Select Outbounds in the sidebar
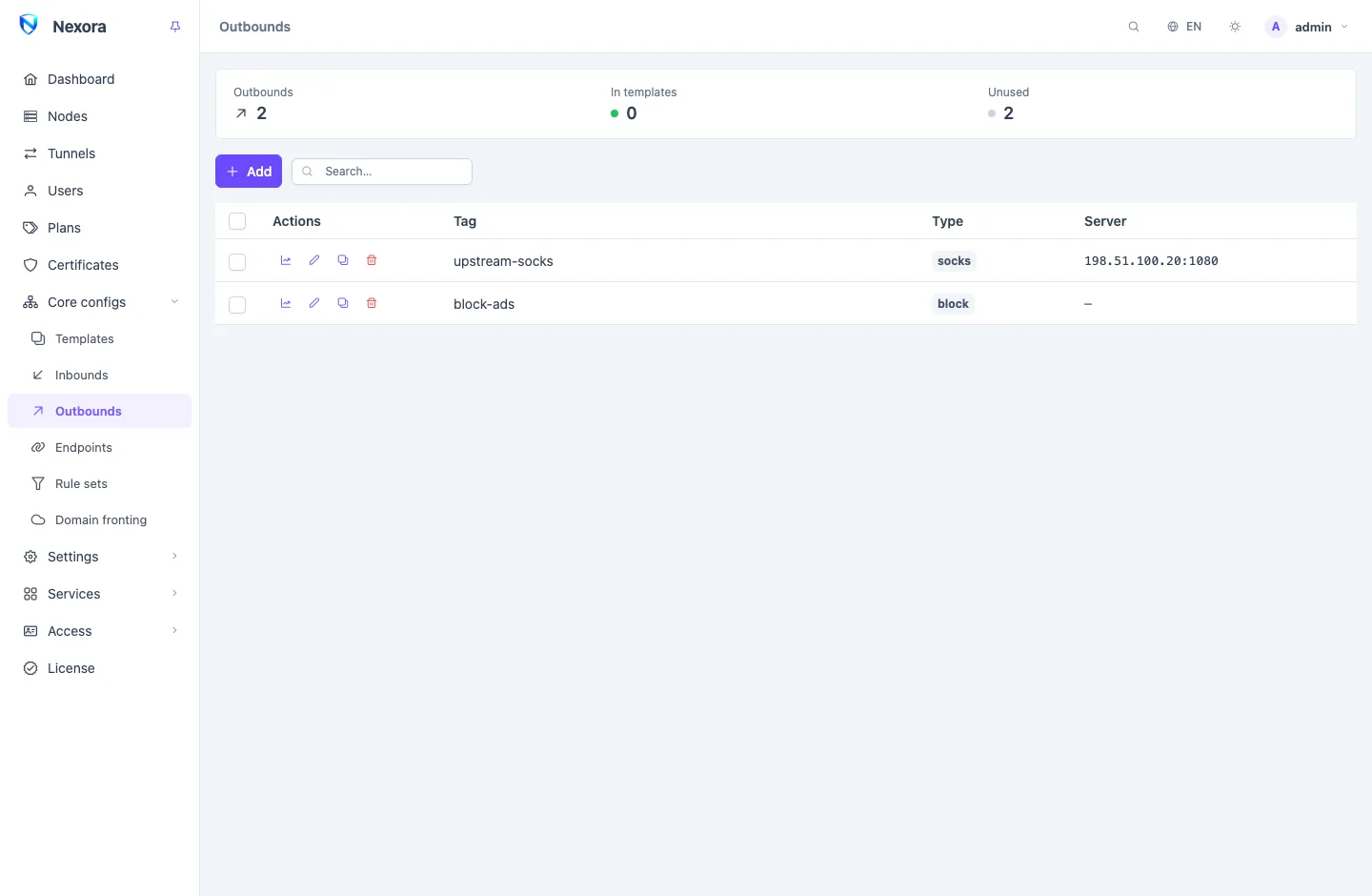This screenshot has width=1372, height=896. coord(100,411)
